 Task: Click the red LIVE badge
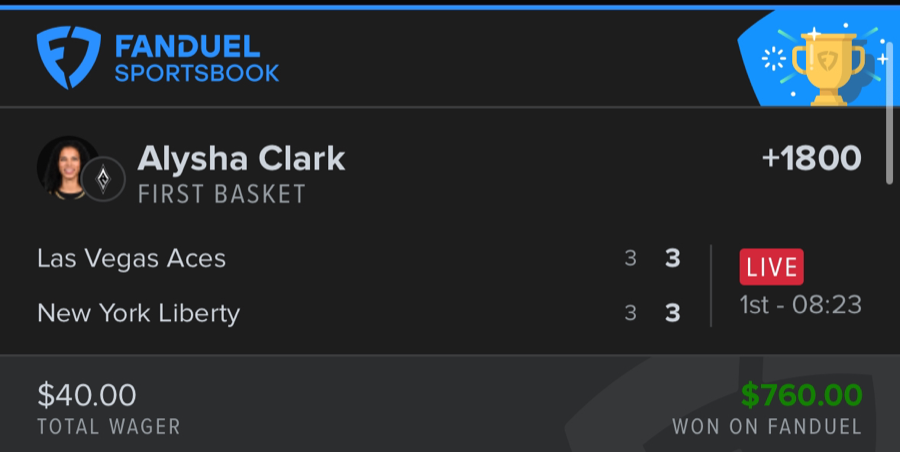[x=771, y=267]
